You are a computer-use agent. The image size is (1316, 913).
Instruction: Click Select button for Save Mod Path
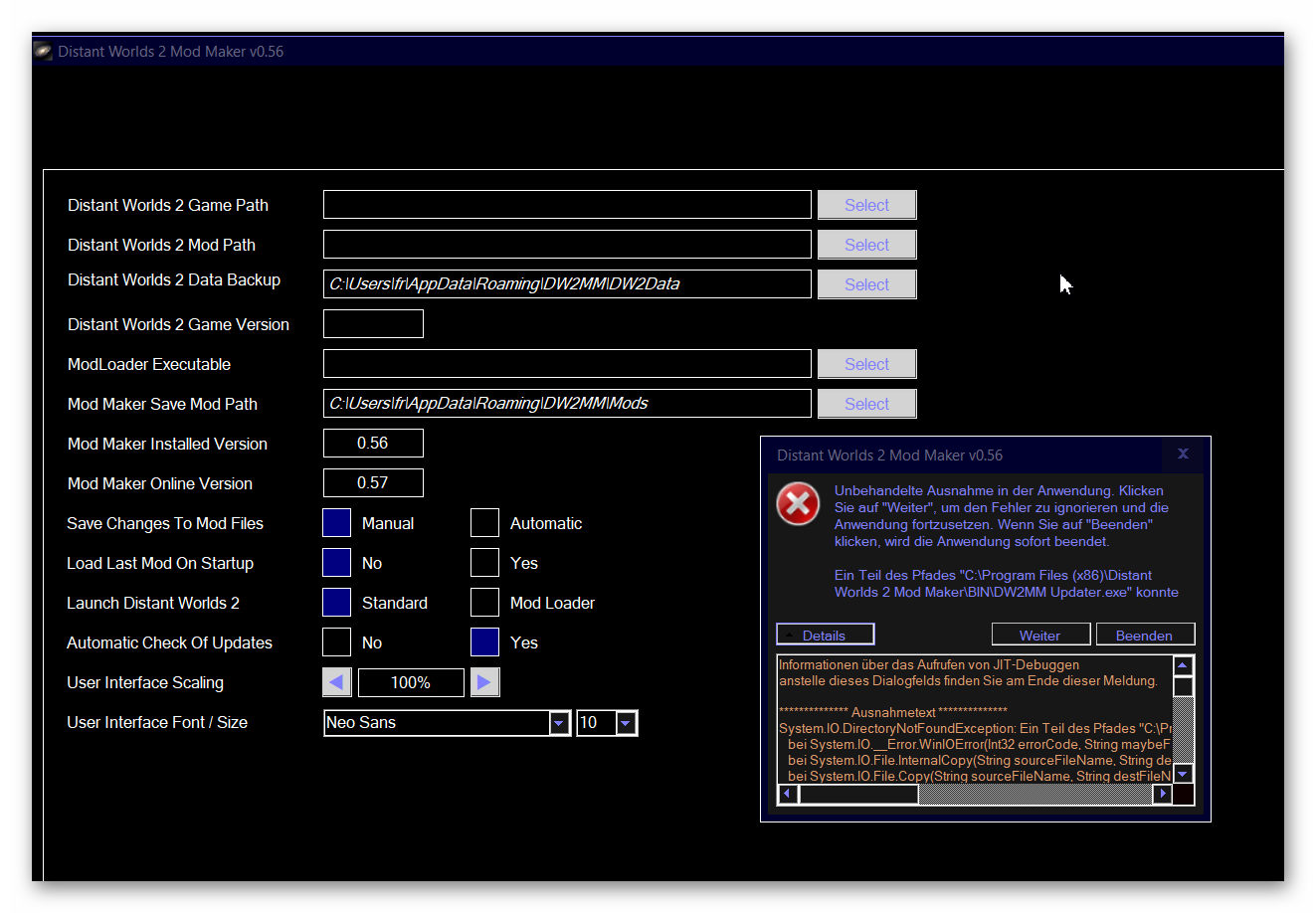click(866, 404)
